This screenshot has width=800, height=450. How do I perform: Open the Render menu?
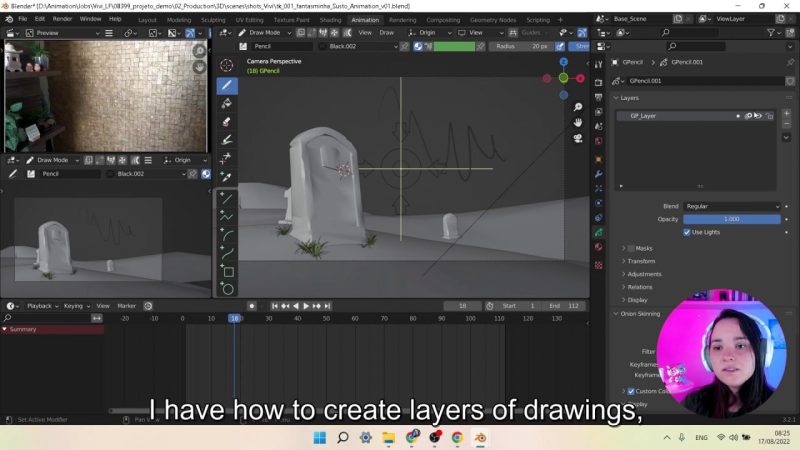click(x=62, y=19)
